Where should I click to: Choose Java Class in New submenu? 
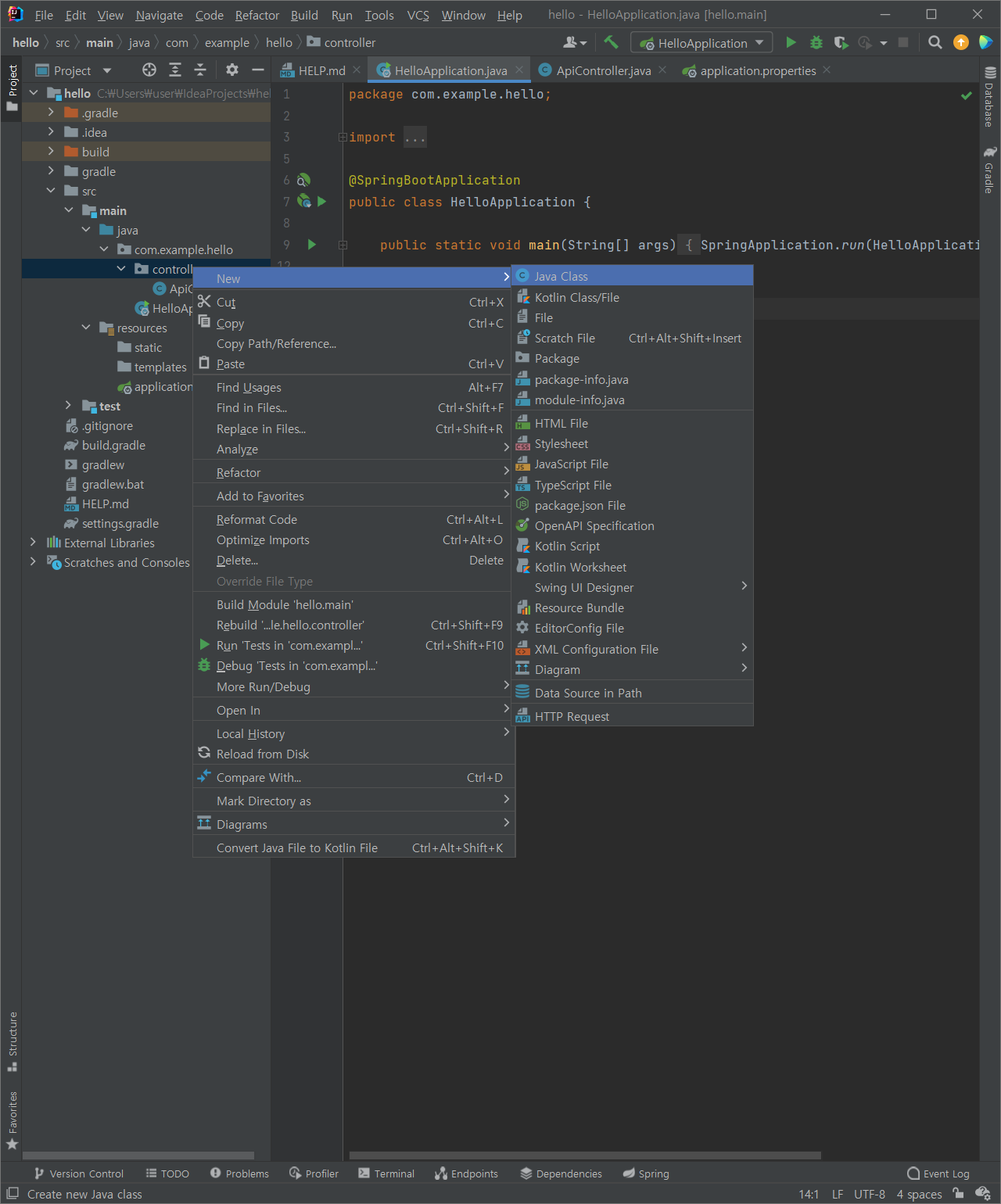[632, 276]
